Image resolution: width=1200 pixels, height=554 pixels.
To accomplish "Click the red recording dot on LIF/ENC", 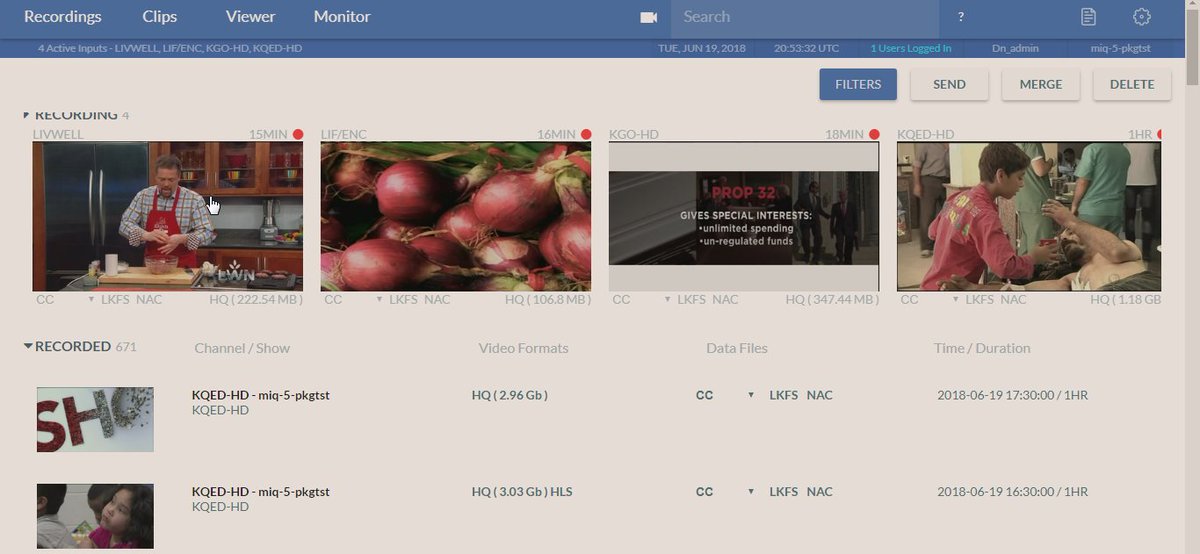I will click(586, 134).
